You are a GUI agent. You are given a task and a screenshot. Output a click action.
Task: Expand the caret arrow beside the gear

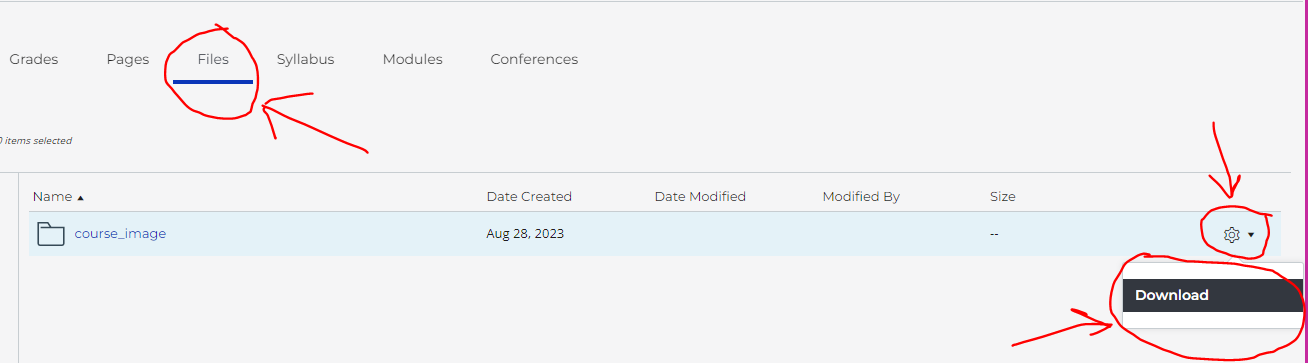[x=1251, y=235]
